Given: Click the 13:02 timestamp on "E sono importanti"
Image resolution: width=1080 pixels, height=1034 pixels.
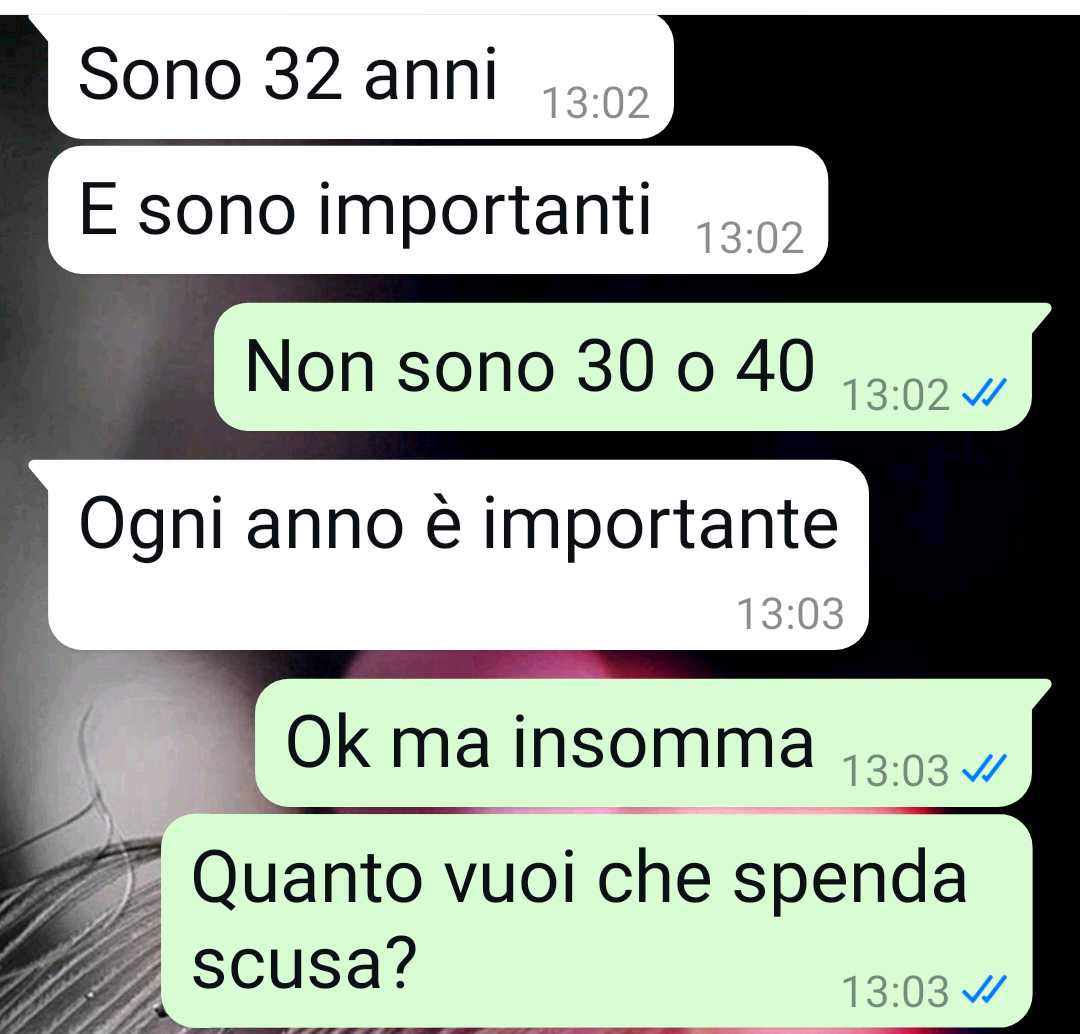Looking at the screenshot, I should point(750,238).
